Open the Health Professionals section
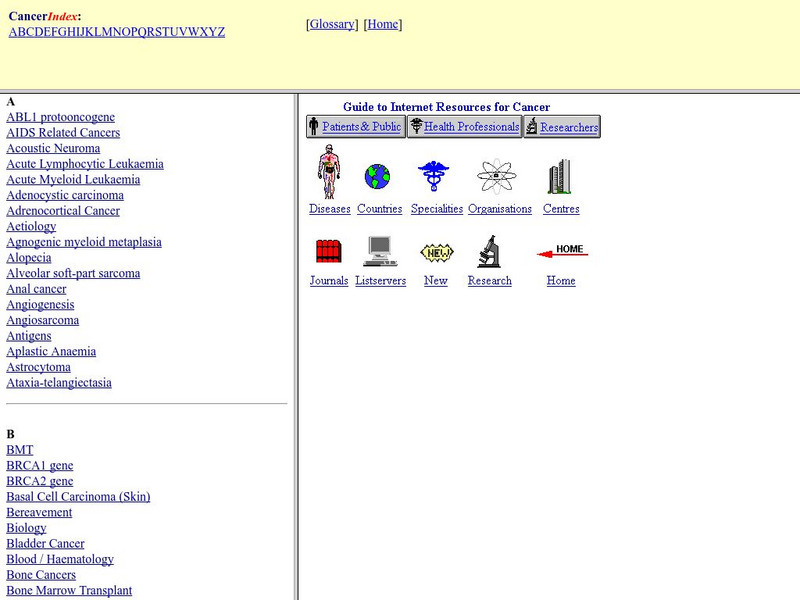 point(471,127)
